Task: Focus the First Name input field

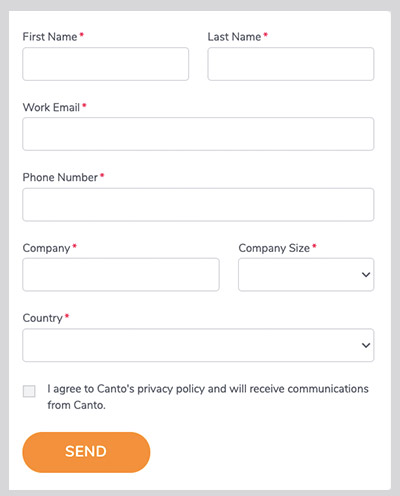Action: [106, 64]
